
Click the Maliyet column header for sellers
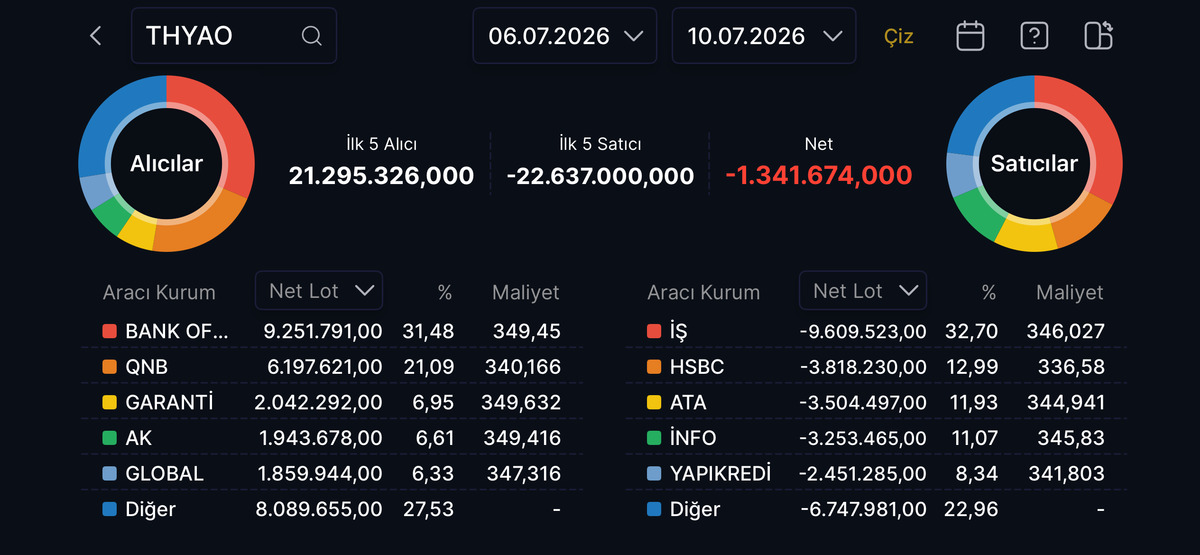[1069, 292]
